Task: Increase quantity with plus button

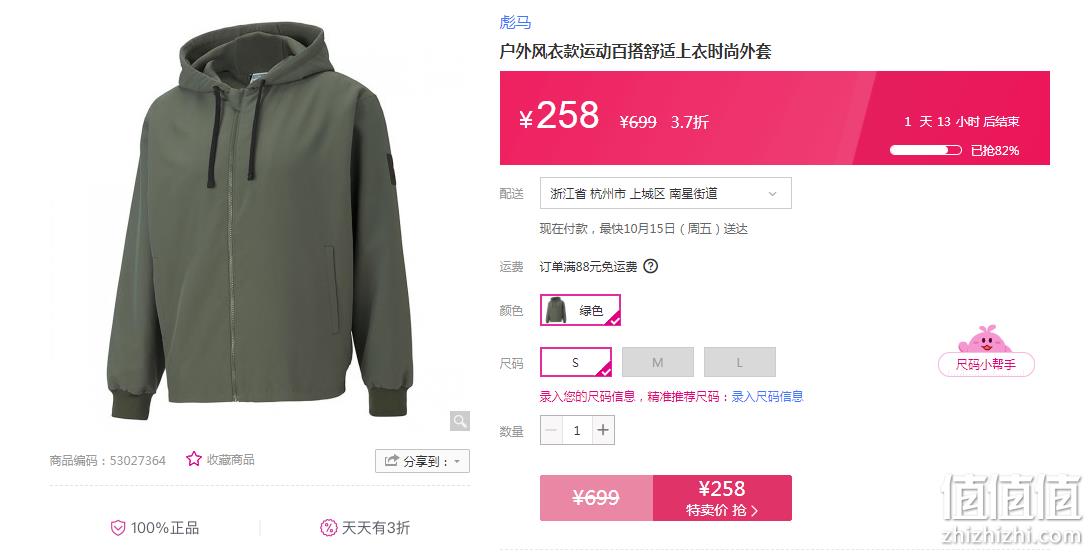Action: [603, 431]
